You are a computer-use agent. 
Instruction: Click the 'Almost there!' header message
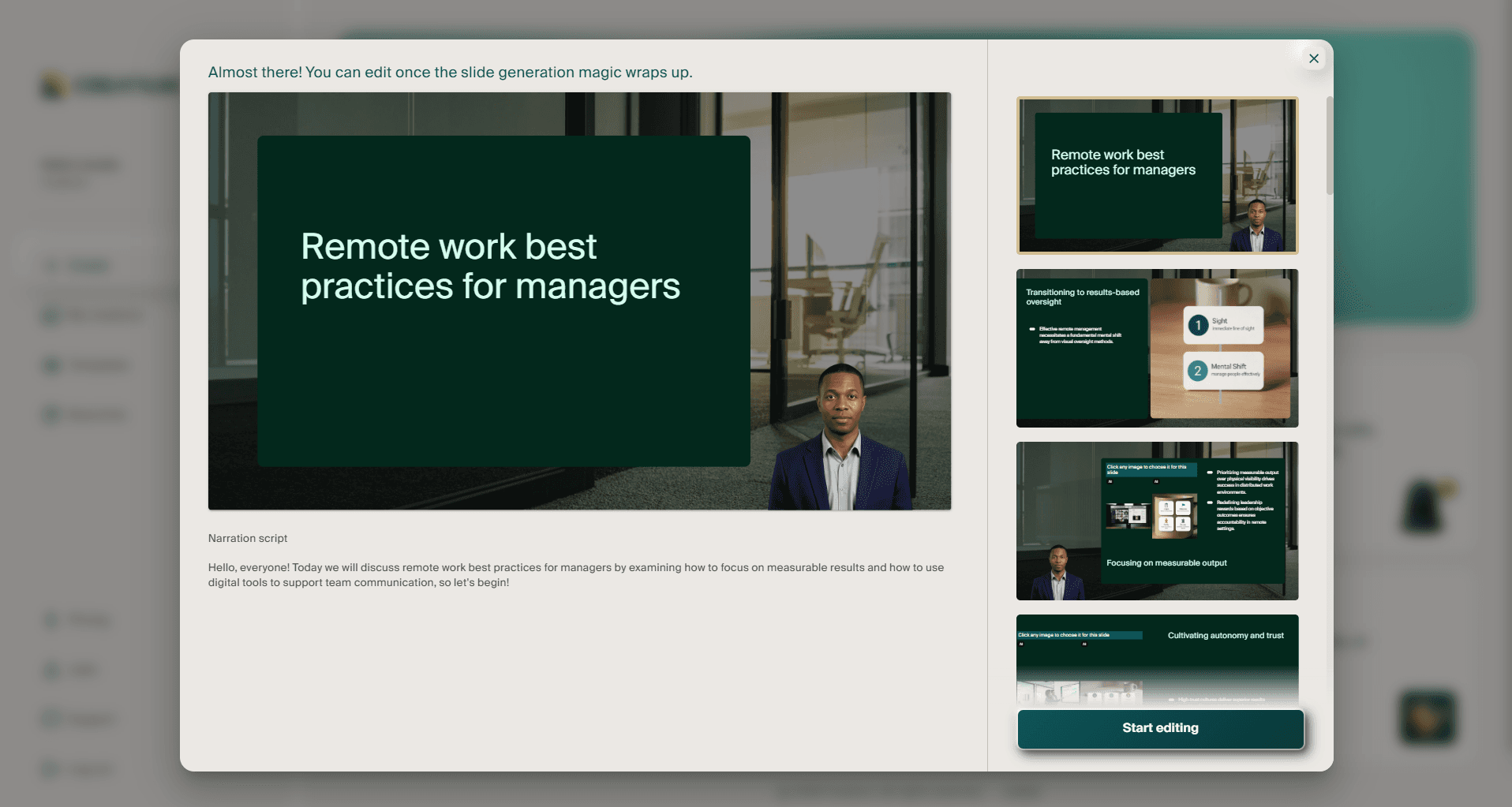pyautogui.click(x=450, y=73)
